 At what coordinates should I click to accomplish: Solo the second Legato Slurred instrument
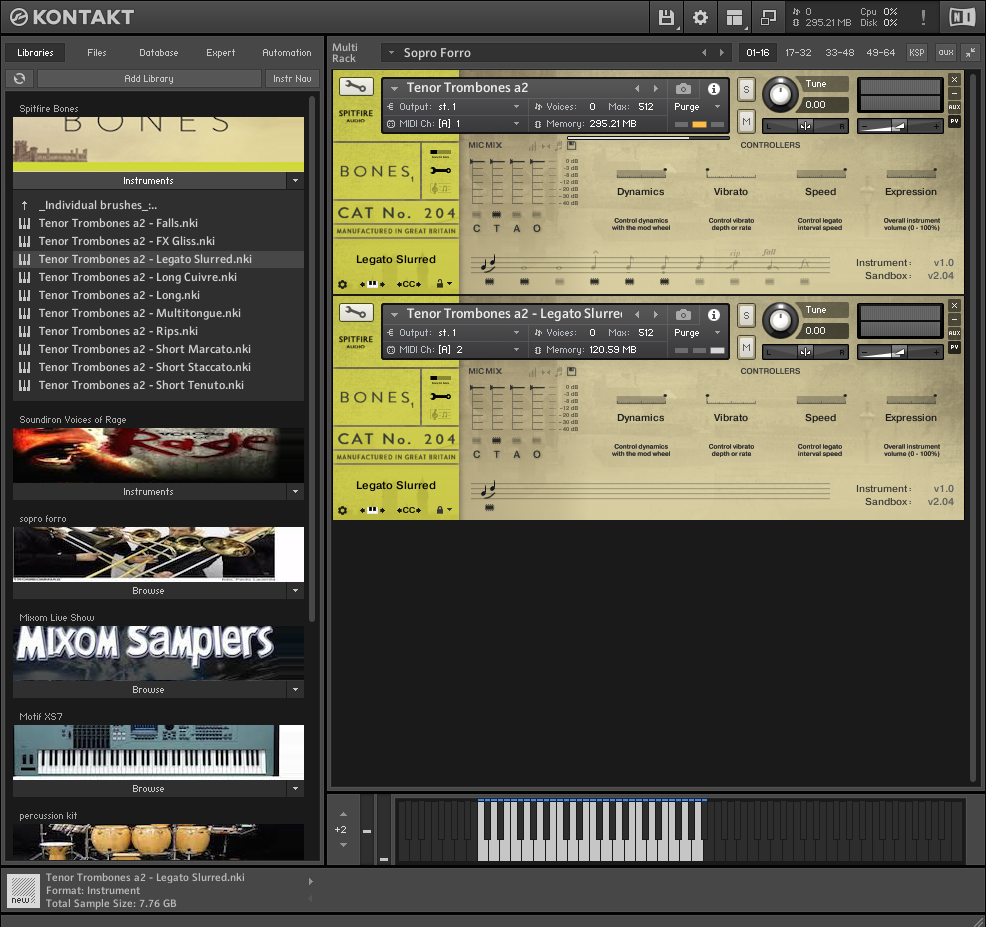tap(746, 314)
